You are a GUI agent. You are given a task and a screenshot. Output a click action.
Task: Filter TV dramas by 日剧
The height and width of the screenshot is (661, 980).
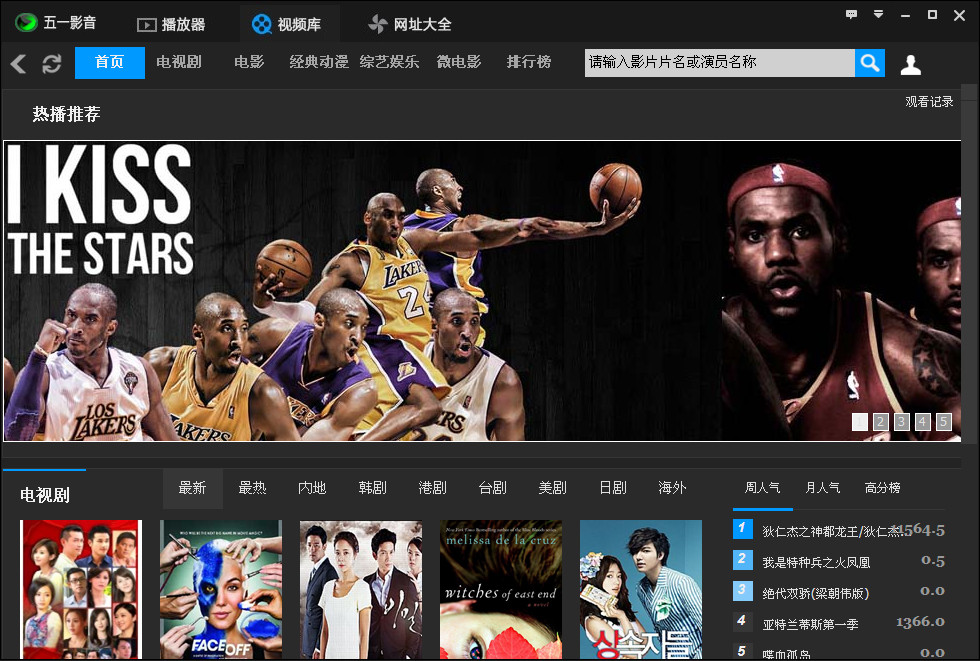tap(612, 488)
